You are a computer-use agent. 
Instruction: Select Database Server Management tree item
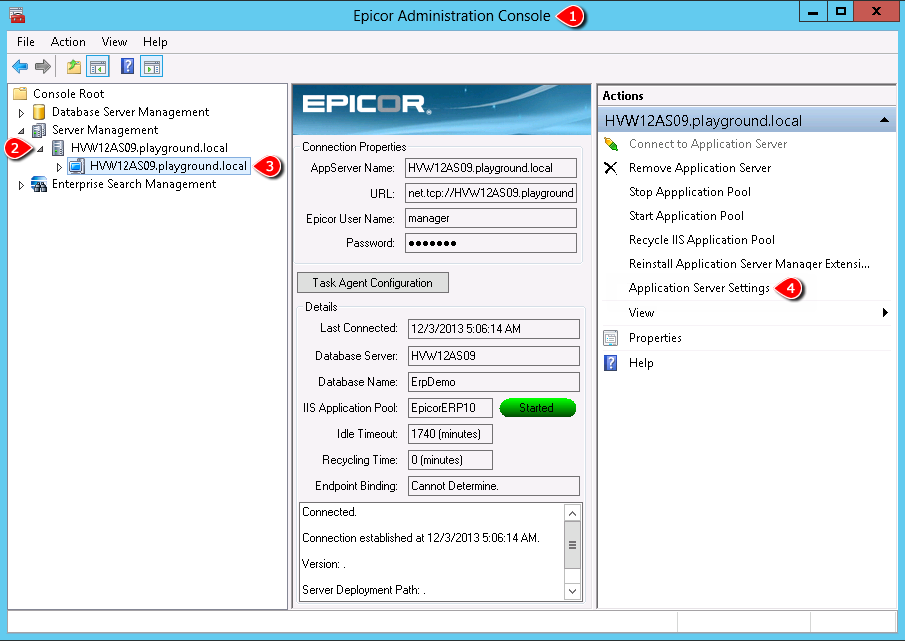(x=130, y=112)
